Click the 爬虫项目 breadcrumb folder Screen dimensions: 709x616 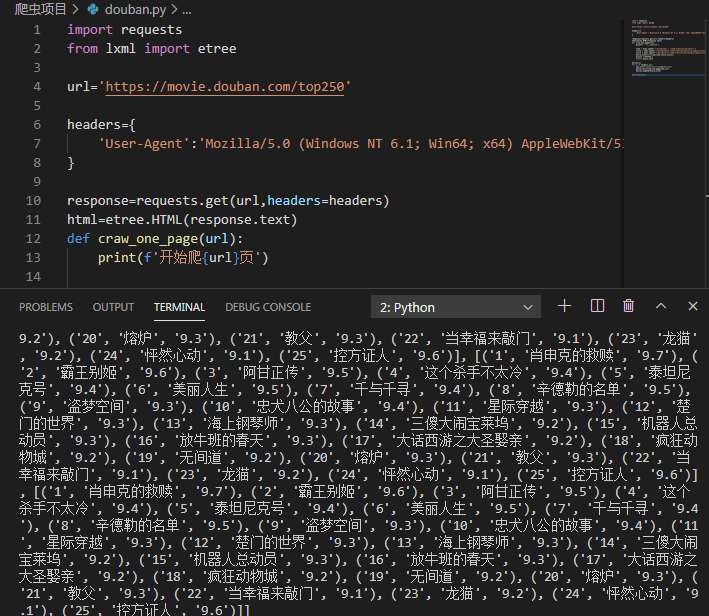41,9
